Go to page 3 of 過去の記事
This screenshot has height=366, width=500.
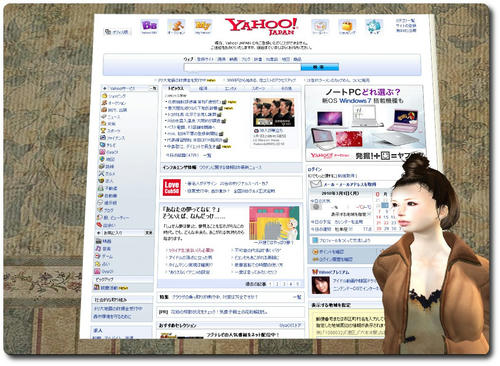pyautogui.click(x=284, y=284)
